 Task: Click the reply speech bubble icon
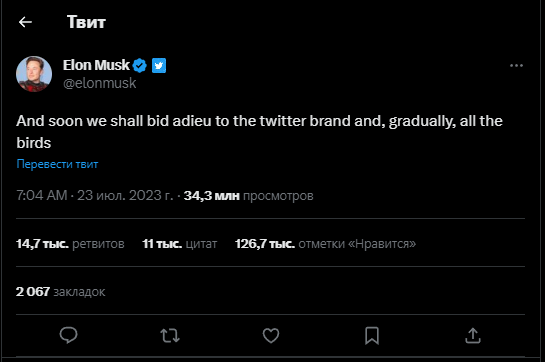68,336
